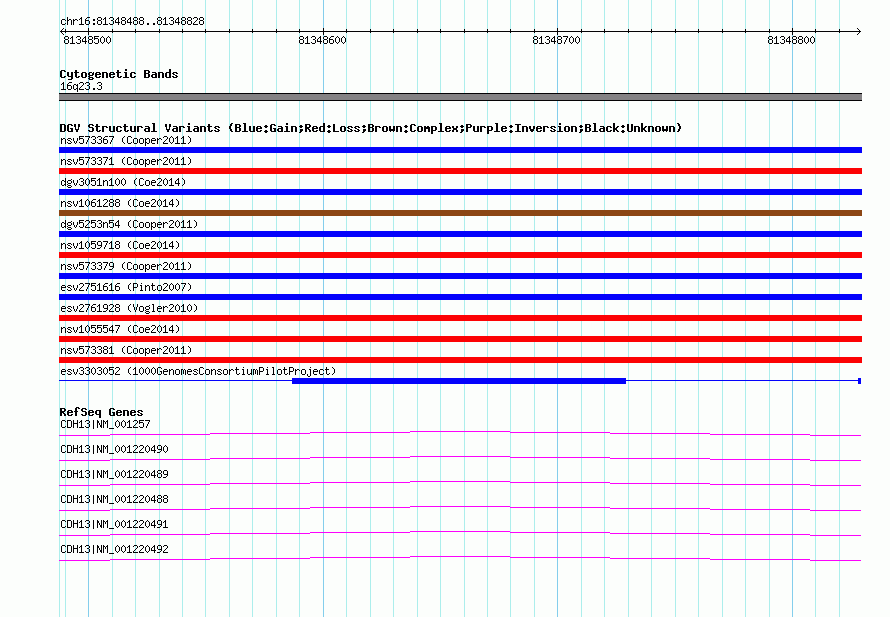Viewport: 890px width, 617px height.
Task: Click ruler tick label 81348800
Action: tap(791, 40)
